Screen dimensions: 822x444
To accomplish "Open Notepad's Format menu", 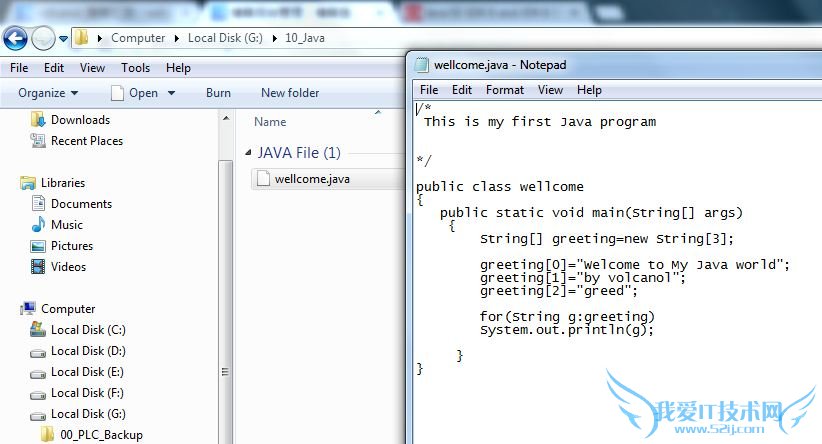I will tap(505, 90).
